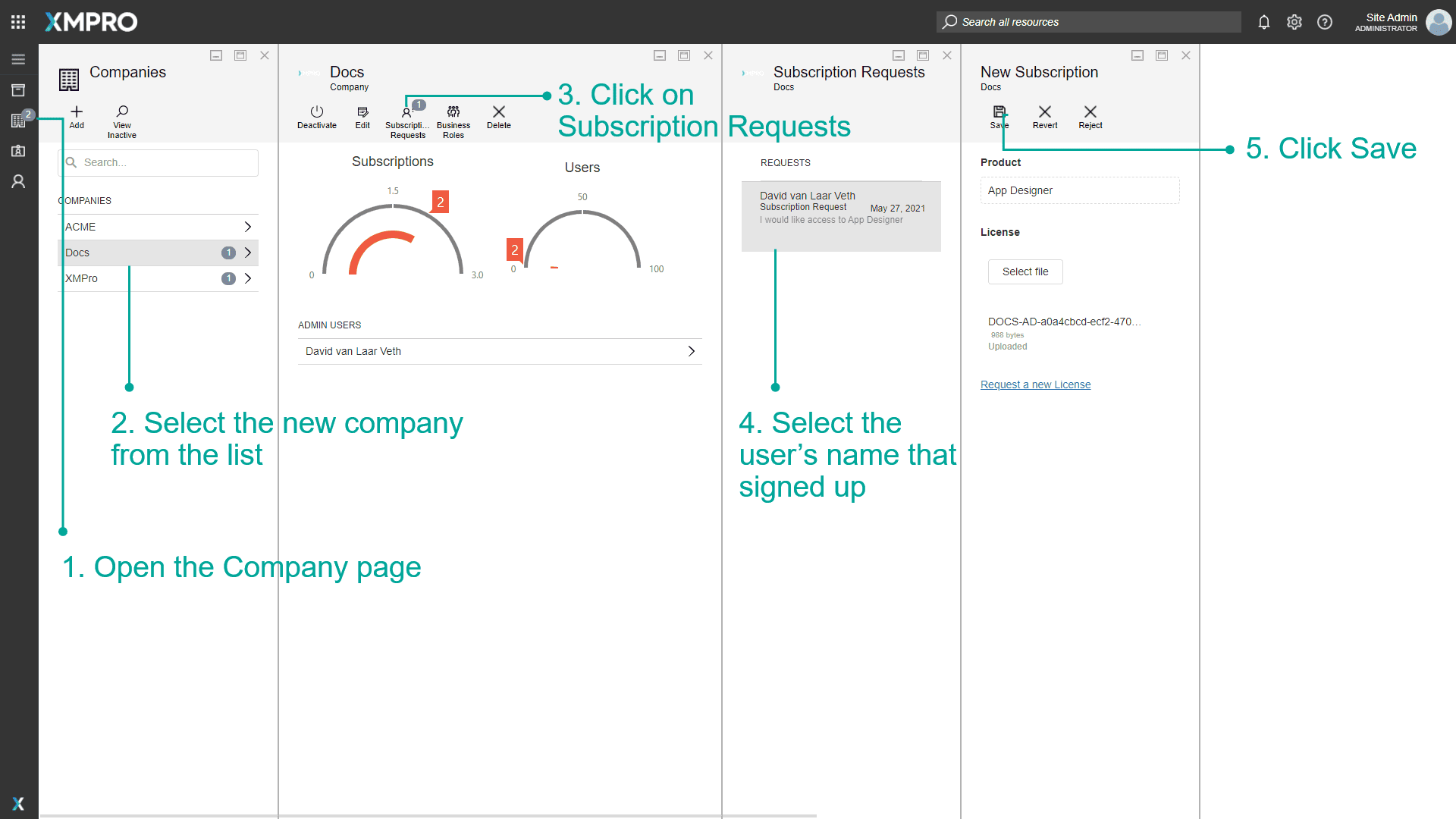The height and width of the screenshot is (819, 1456).
Task: Click the Delete company icon
Action: 499,112
